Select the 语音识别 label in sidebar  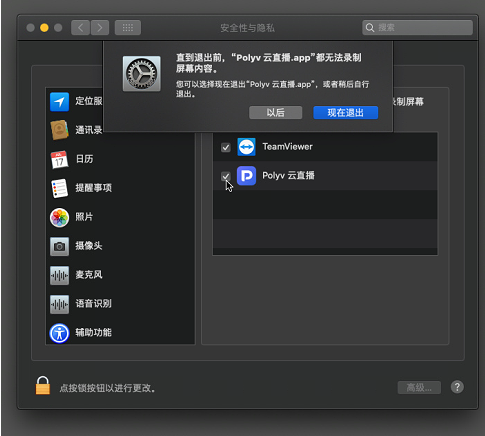coord(93,304)
